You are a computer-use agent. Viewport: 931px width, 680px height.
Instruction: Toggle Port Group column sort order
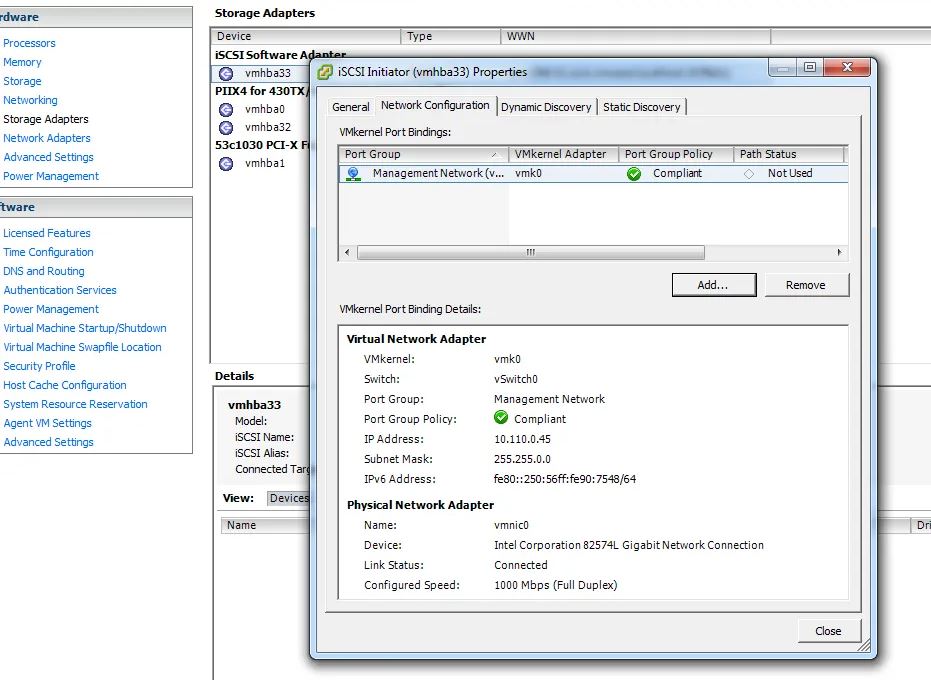click(420, 154)
